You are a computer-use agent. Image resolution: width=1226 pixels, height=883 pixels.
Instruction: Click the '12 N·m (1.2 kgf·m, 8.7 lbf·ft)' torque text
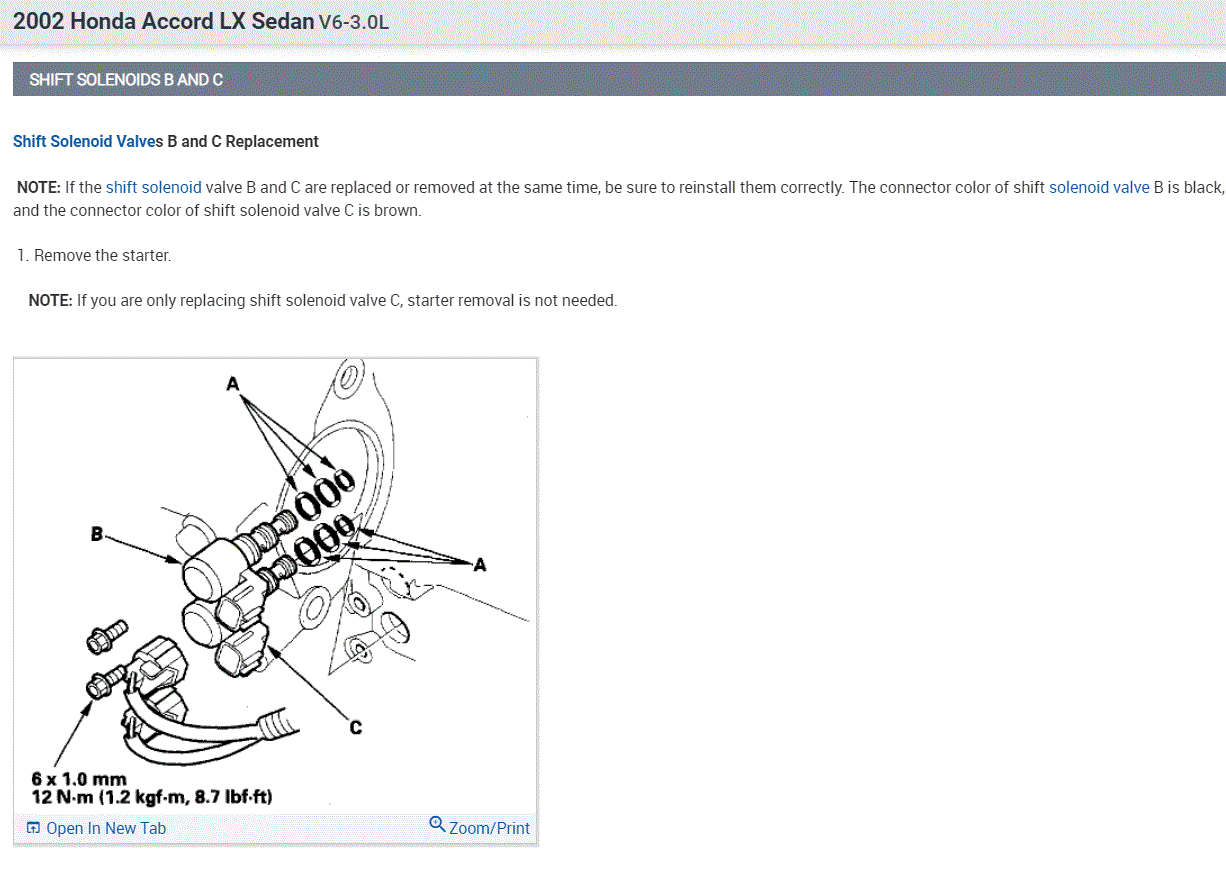pyautogui.click(x=152, y=797)
